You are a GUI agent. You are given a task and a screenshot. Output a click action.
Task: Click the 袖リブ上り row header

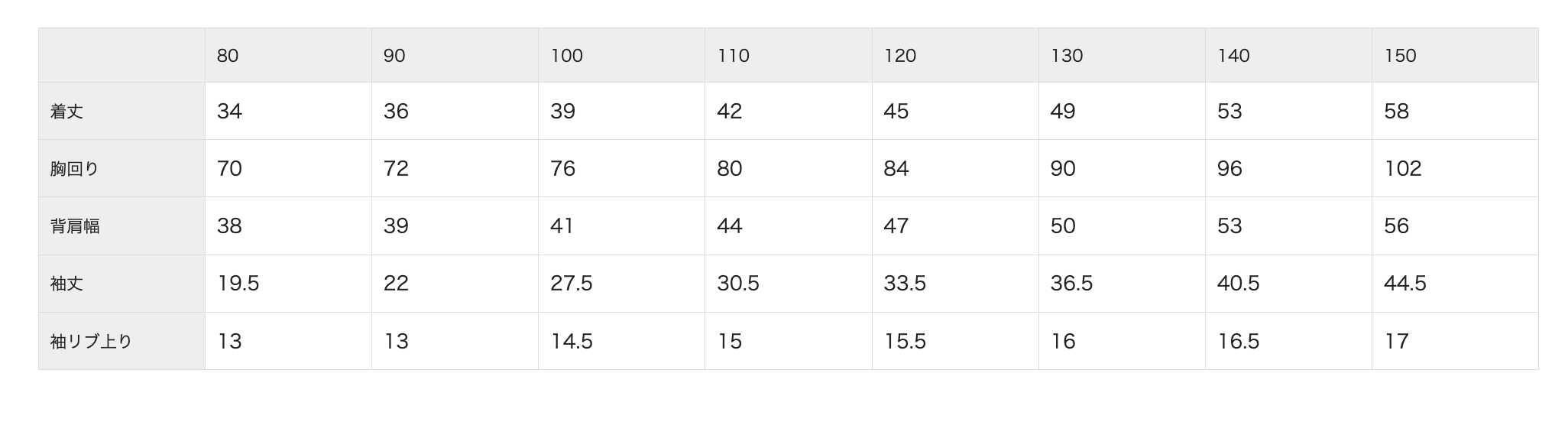pyautogui.click(x=92, y=342)
